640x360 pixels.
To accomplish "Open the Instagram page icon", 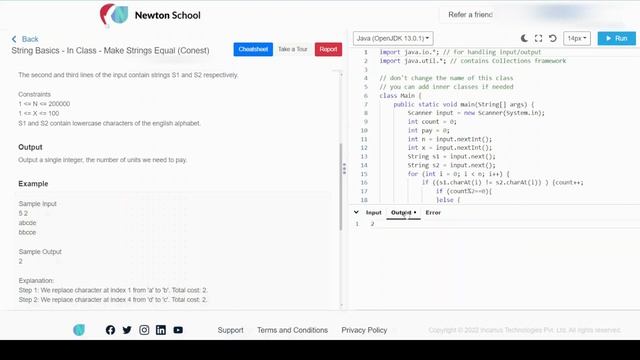I will point(144,330).
